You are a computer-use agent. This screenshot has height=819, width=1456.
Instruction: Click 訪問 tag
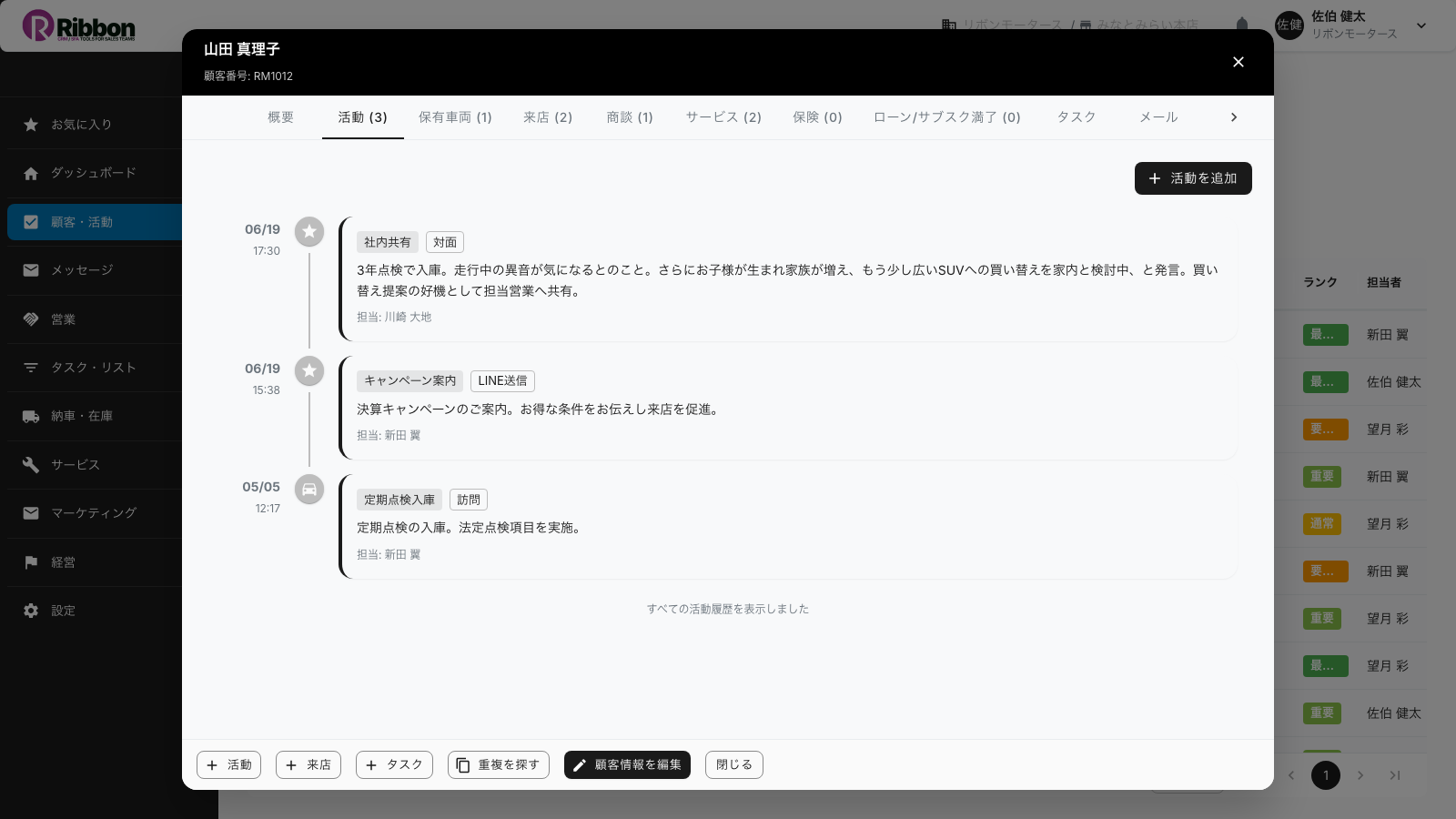[x=469, y=500]
